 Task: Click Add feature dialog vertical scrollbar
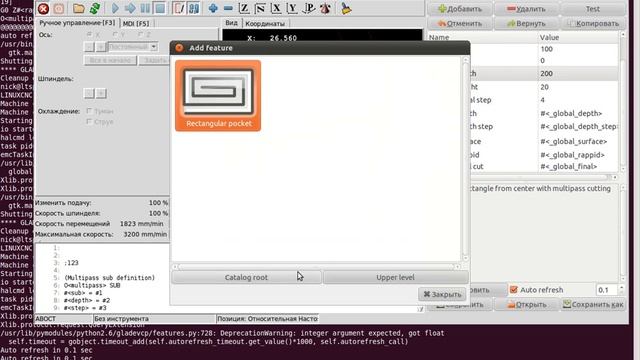(465, 159)
